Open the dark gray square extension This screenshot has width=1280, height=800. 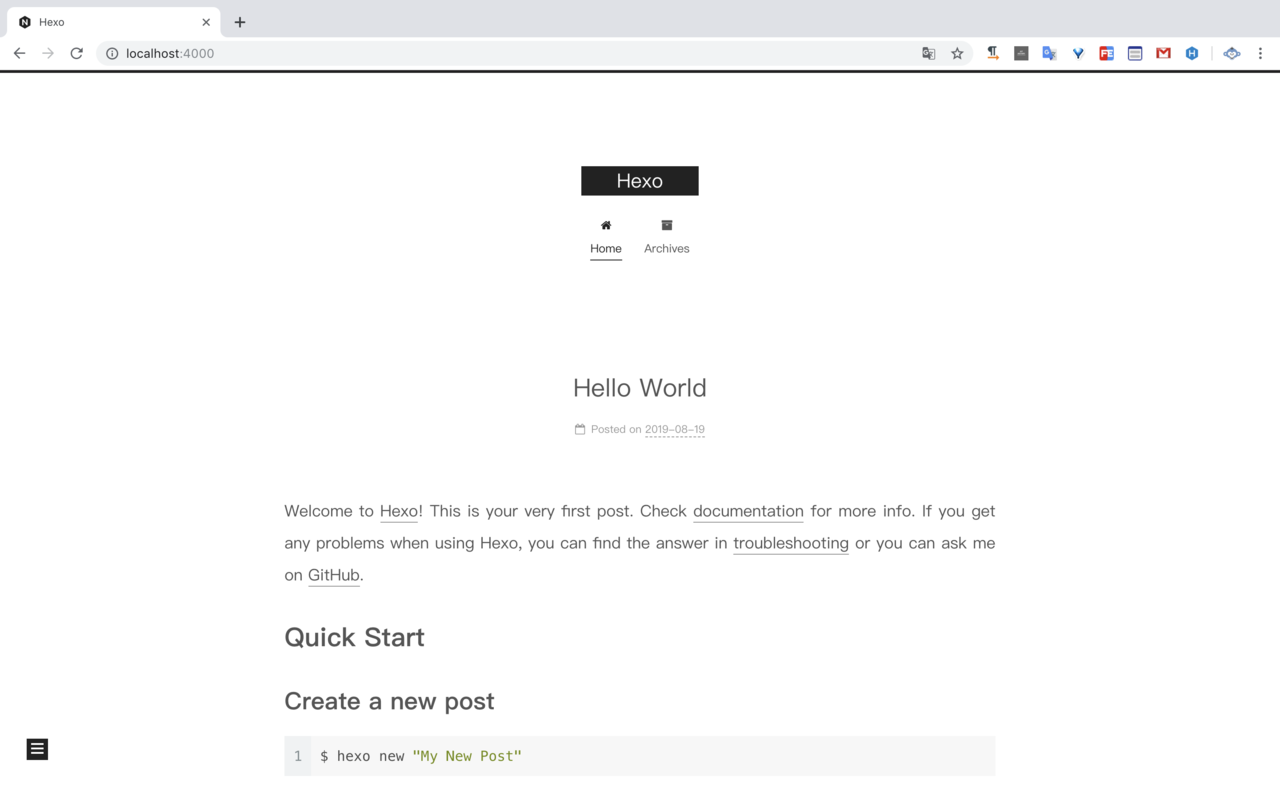coord(1021,53)
